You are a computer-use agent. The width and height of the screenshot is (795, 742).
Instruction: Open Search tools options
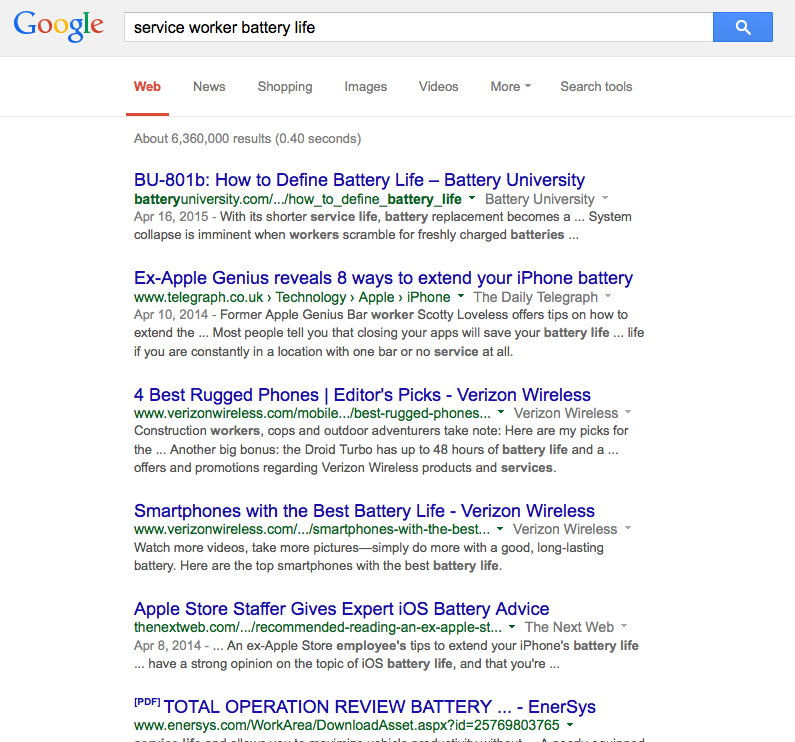point(596,87)
